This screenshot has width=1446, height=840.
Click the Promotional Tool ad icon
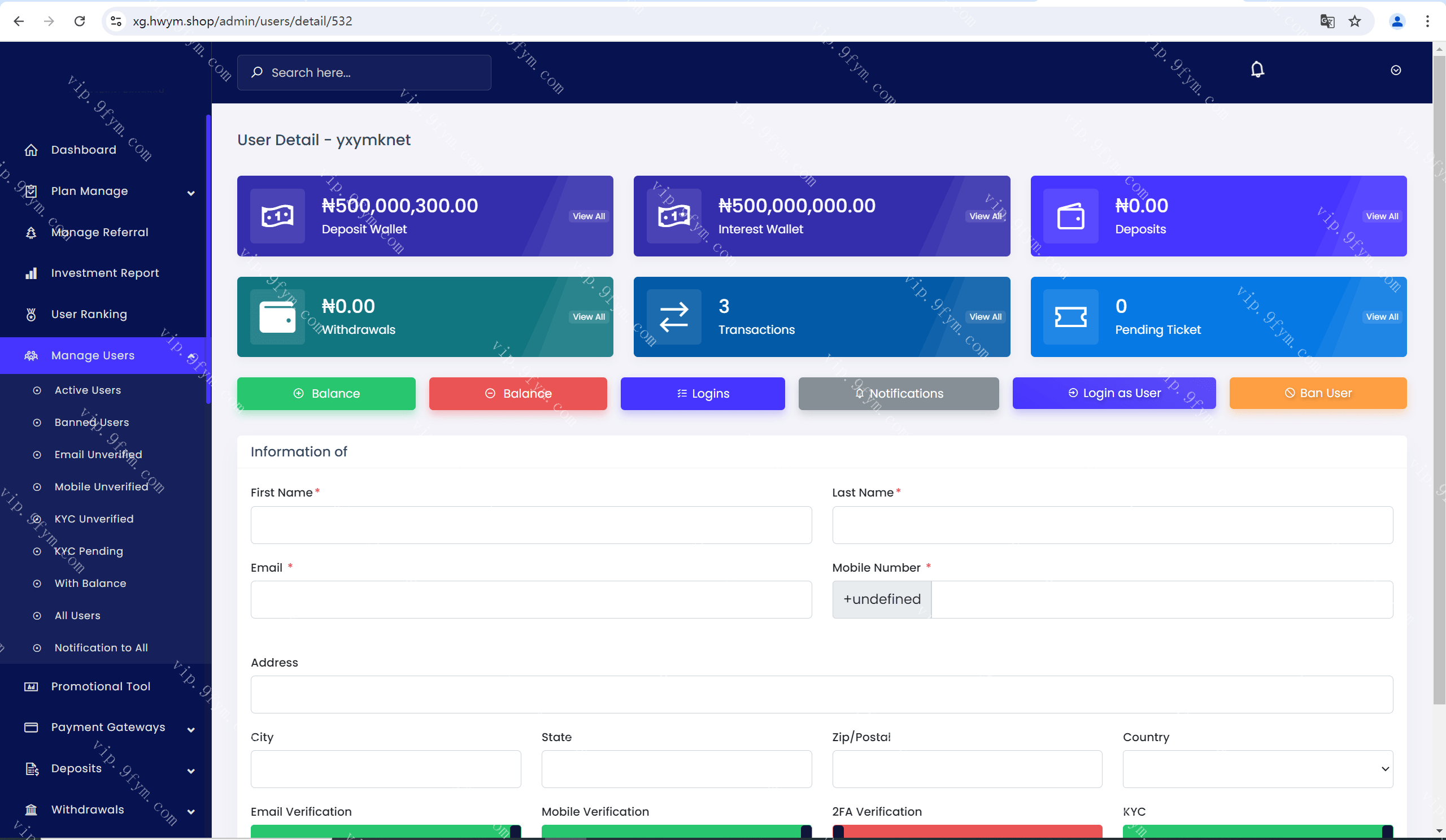pos(31,686)
